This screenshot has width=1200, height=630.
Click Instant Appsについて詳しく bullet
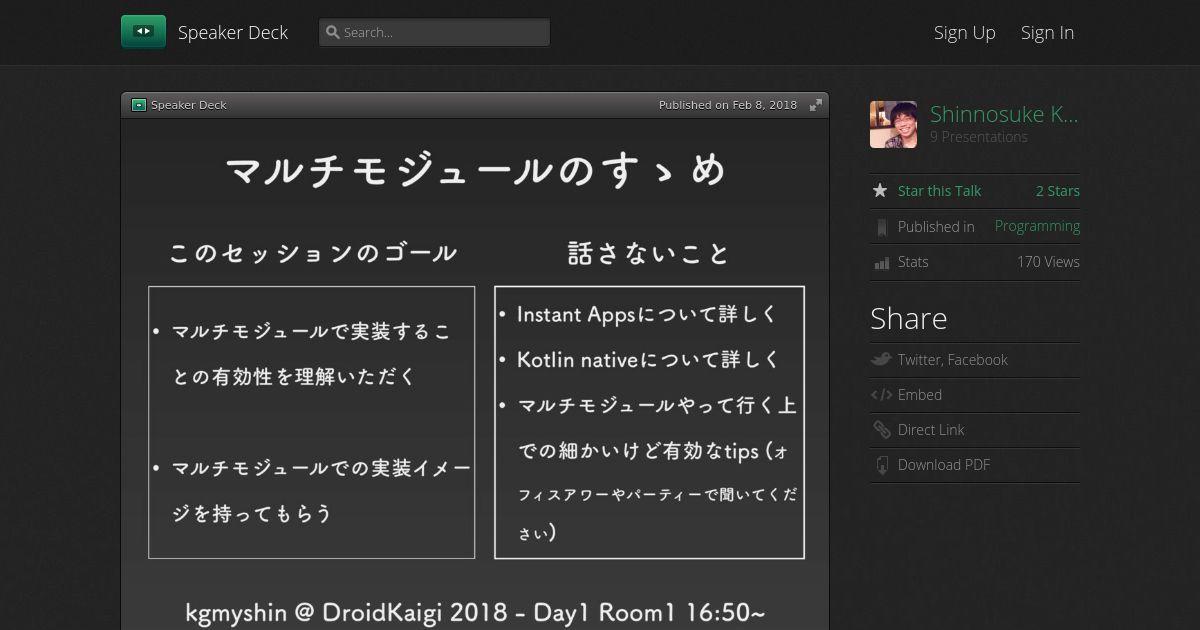pos(646,314)
